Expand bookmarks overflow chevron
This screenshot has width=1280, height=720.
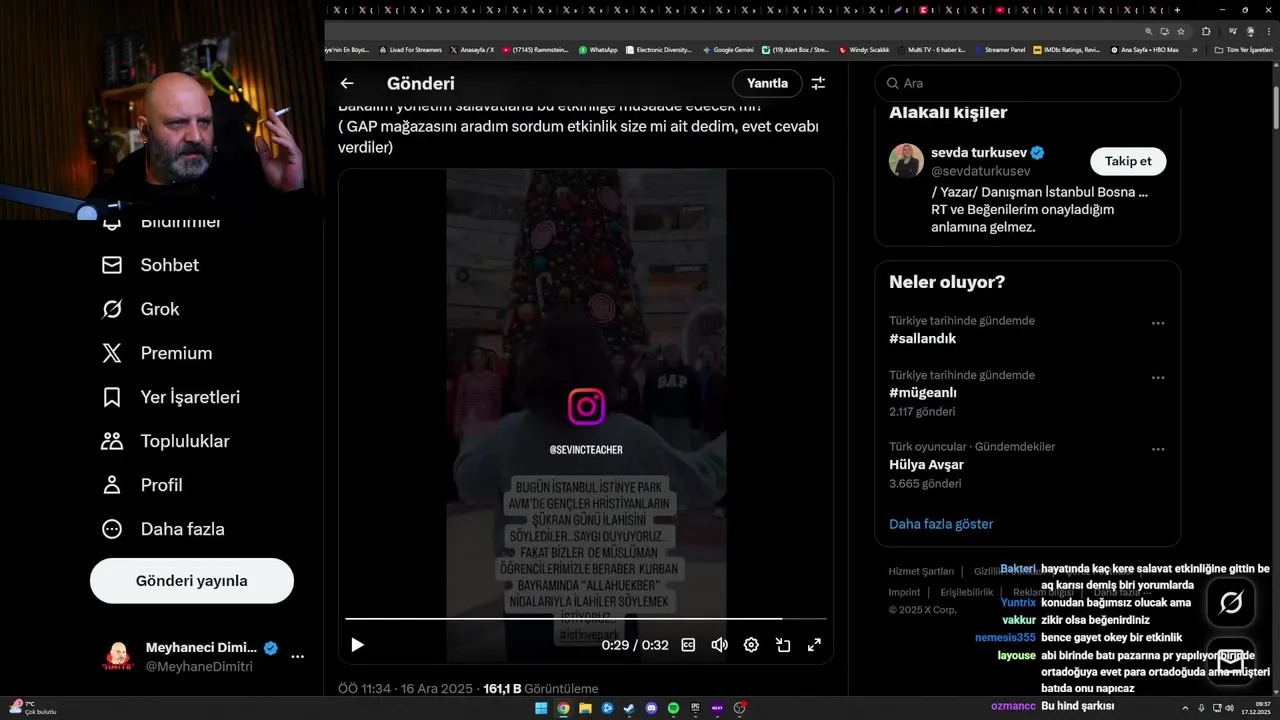pos(1195,50)
